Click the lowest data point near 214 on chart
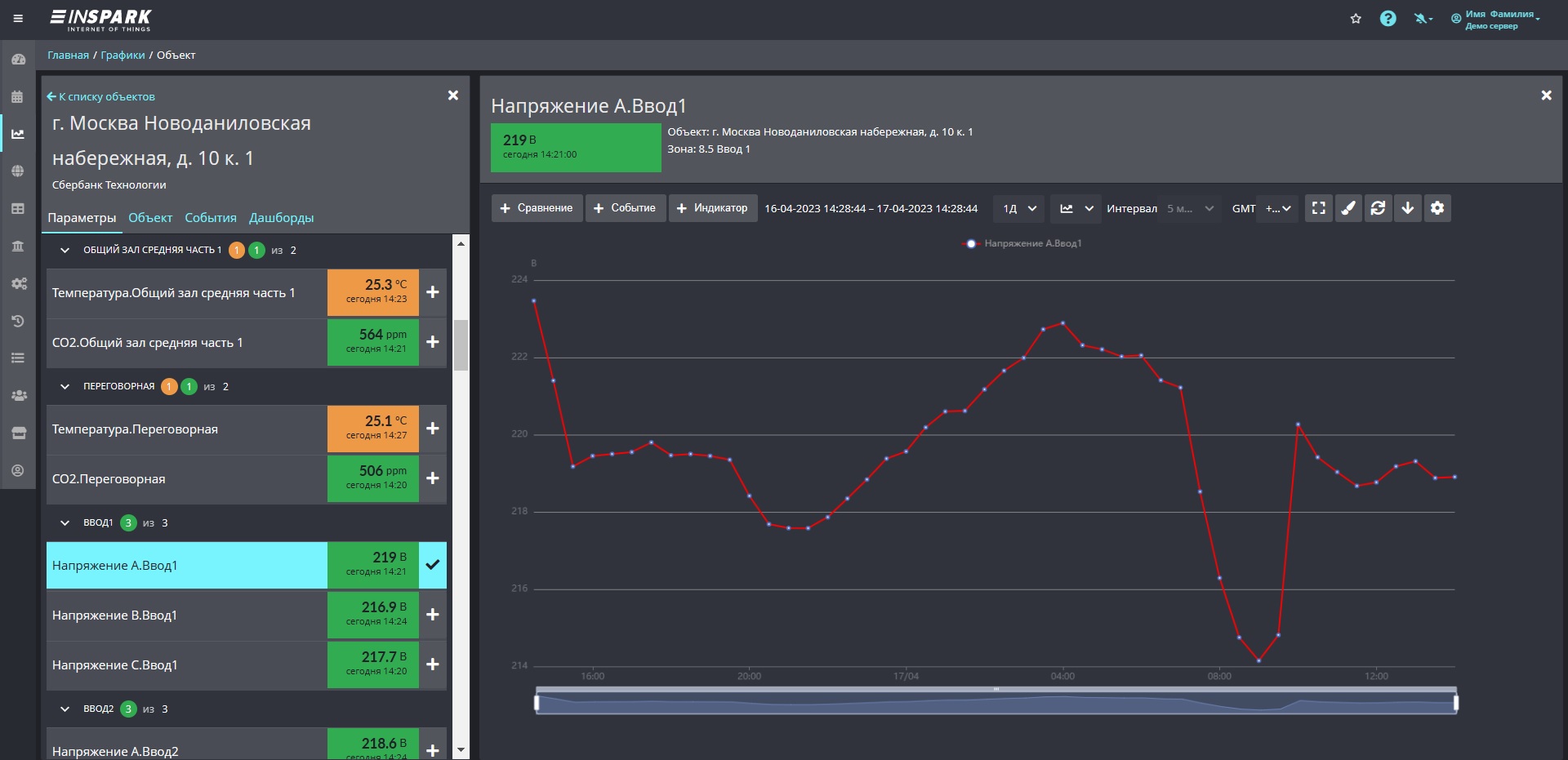The height and width of the screenshot is (760, 1568). coord(1258,660)
